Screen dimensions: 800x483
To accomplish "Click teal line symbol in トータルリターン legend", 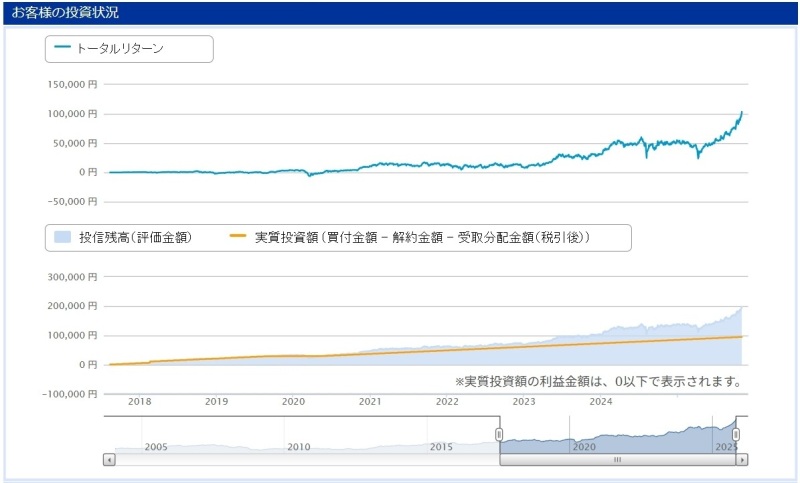I will [63, 48].
